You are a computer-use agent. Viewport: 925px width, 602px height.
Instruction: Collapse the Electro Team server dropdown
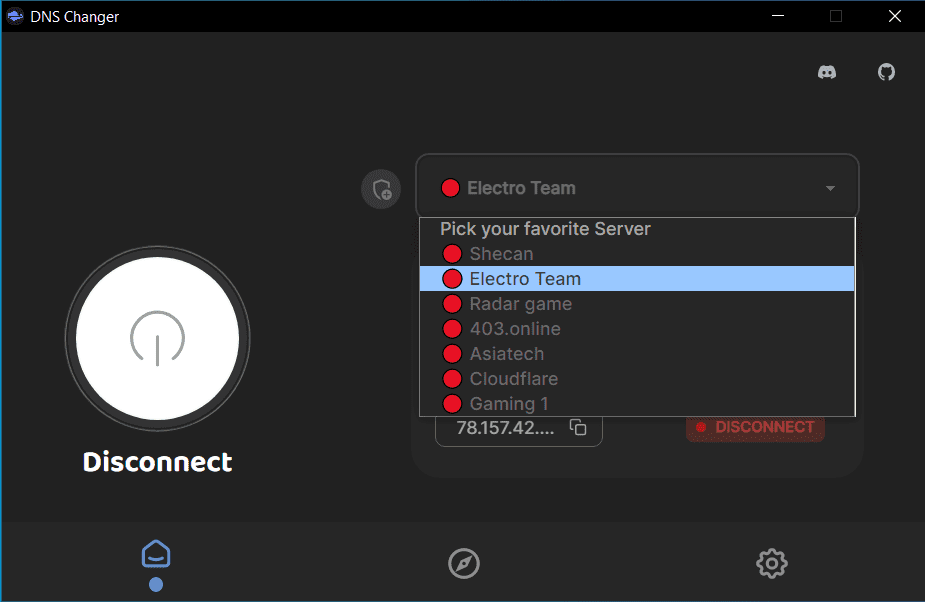[x=637, y=187]
